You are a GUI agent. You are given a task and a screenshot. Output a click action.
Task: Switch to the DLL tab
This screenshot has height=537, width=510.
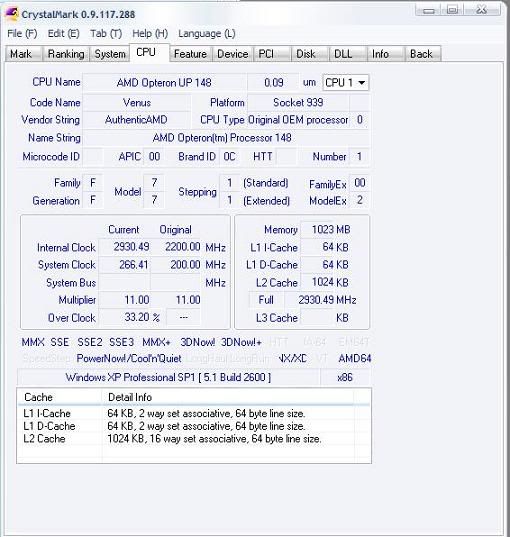pyautogui.click(x=348, y=54)
